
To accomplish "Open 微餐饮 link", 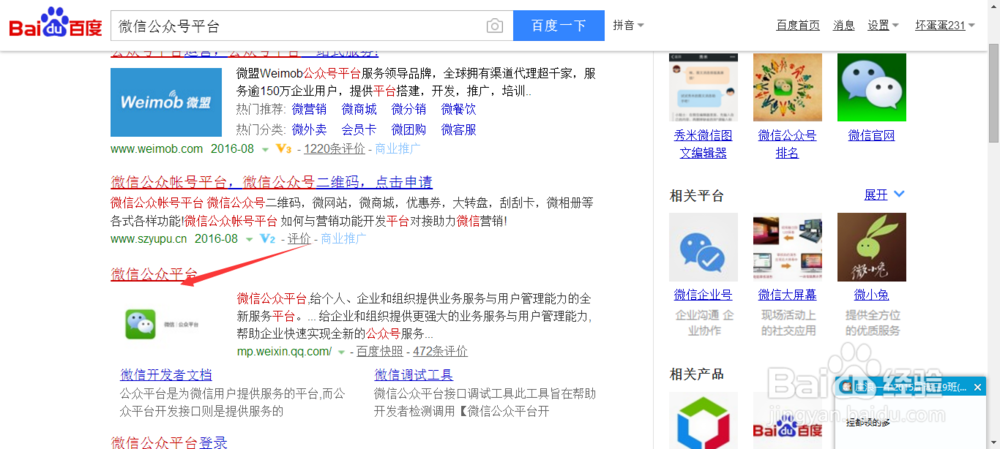I will pos(459,109).
